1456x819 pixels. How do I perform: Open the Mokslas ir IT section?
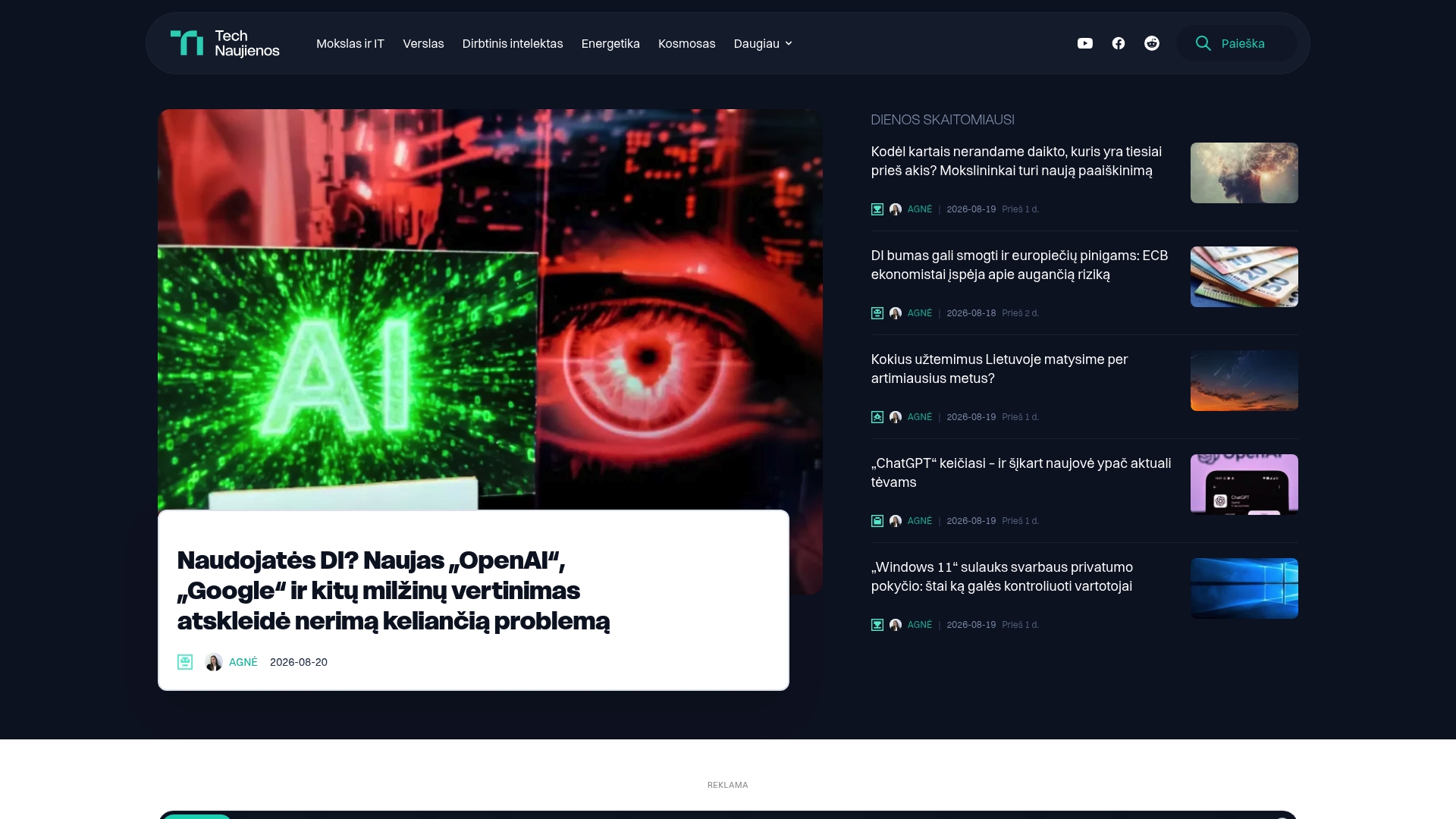(350, 43)
